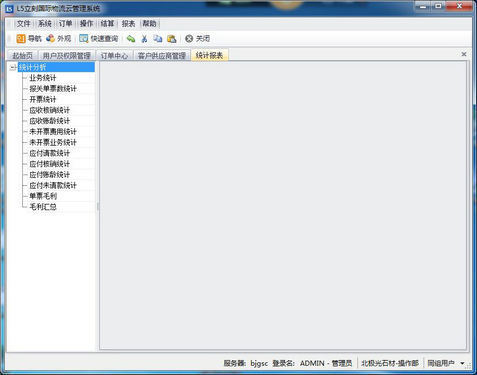Click the paste clipboard icon
The height and width of the screenshot is (375, 477).
click(x=172, y=39)
